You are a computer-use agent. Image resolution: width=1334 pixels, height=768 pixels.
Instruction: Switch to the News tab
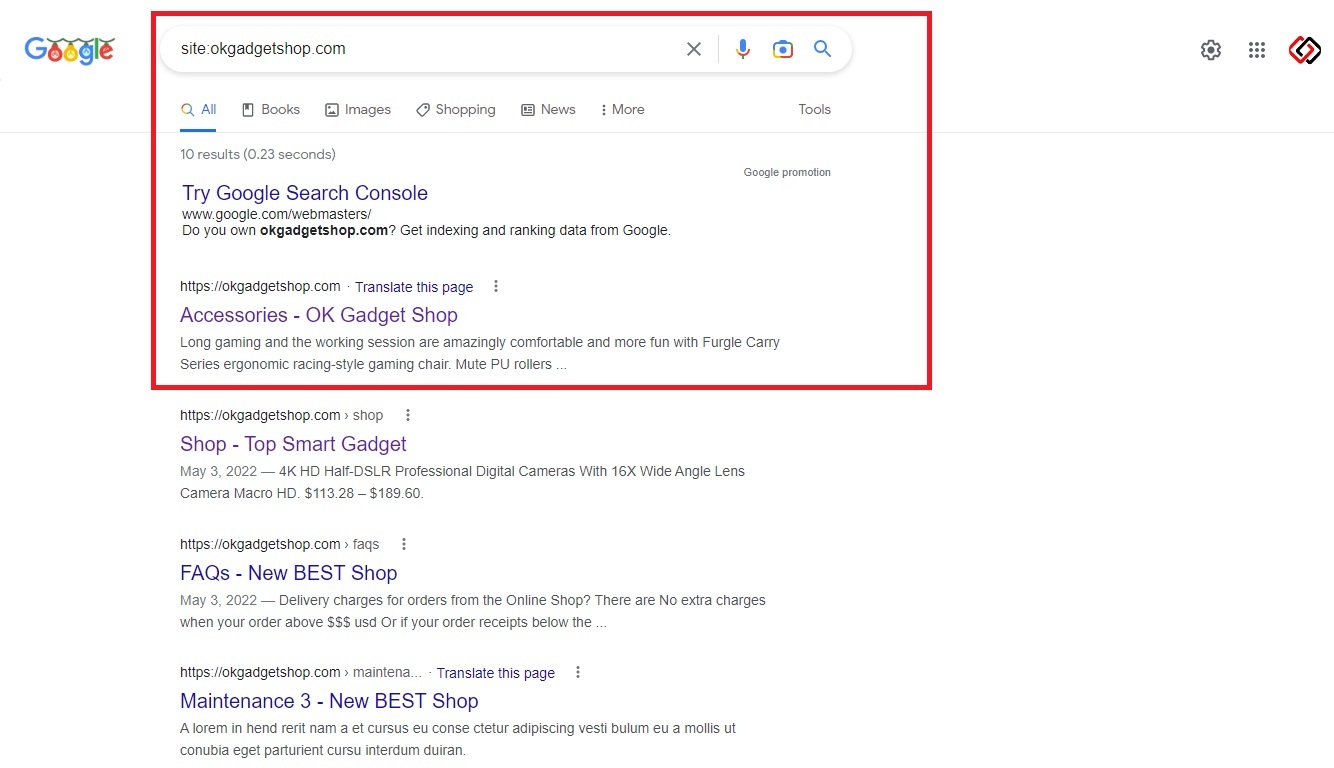click(548, 110)
